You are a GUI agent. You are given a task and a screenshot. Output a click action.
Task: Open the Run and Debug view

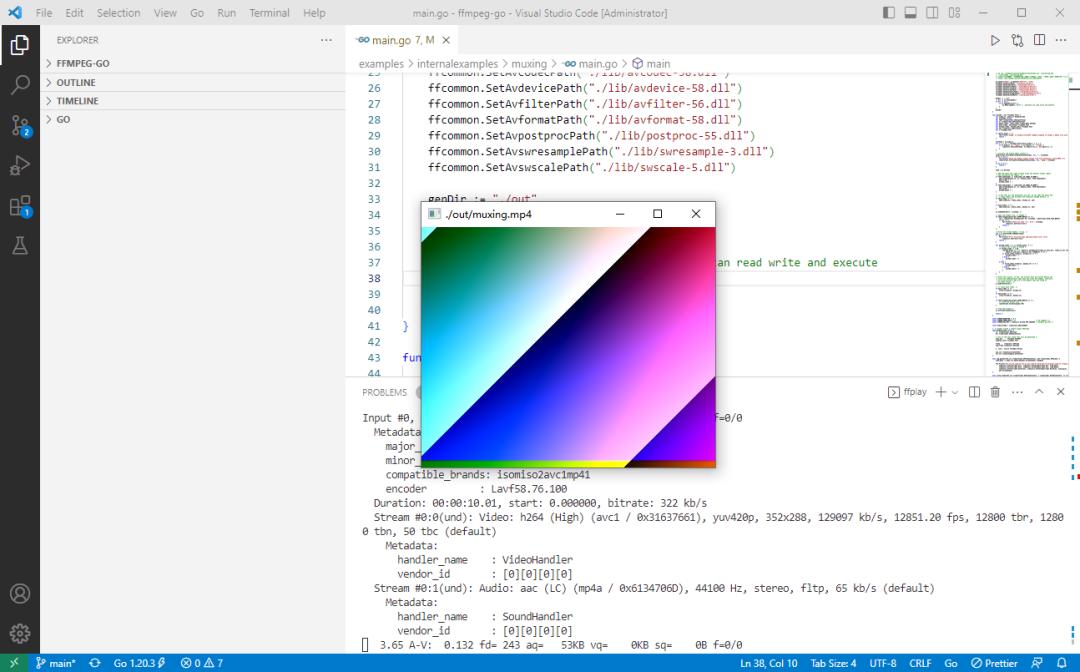pos(20,165)
